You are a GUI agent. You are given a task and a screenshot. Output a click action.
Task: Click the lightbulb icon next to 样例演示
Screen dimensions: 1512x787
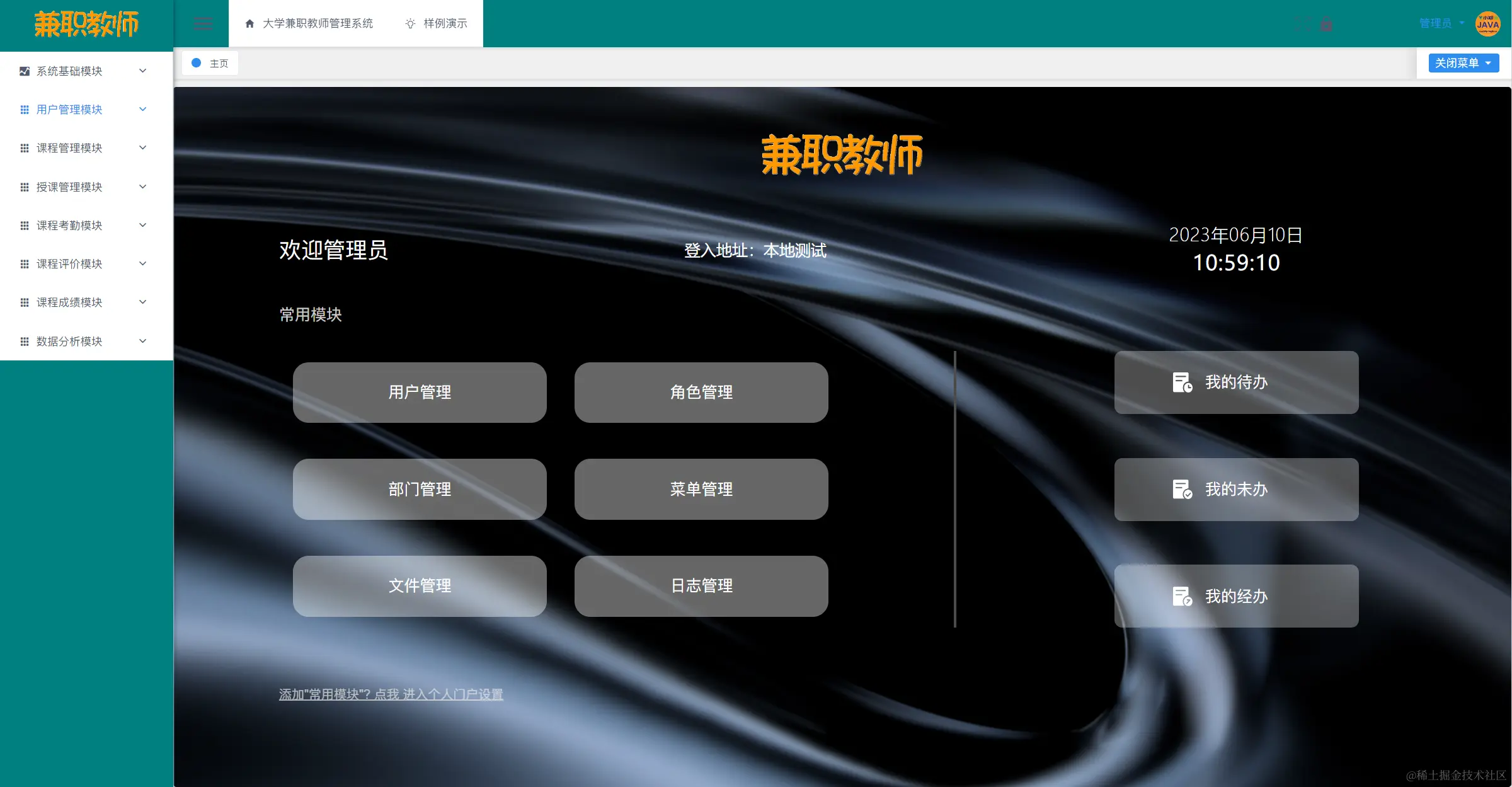point(410,23)
